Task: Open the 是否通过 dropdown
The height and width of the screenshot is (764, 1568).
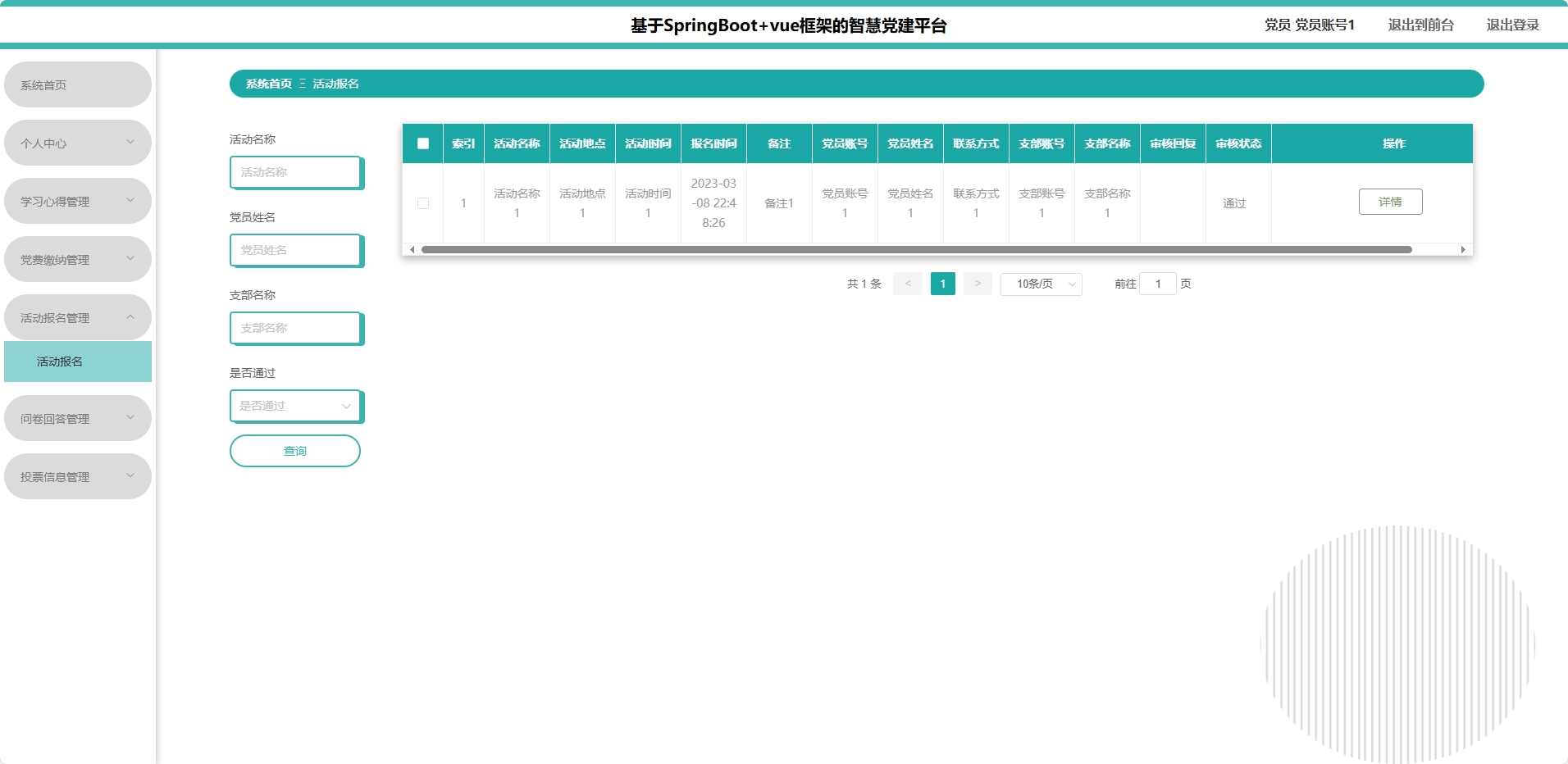Action: (296, 406)
